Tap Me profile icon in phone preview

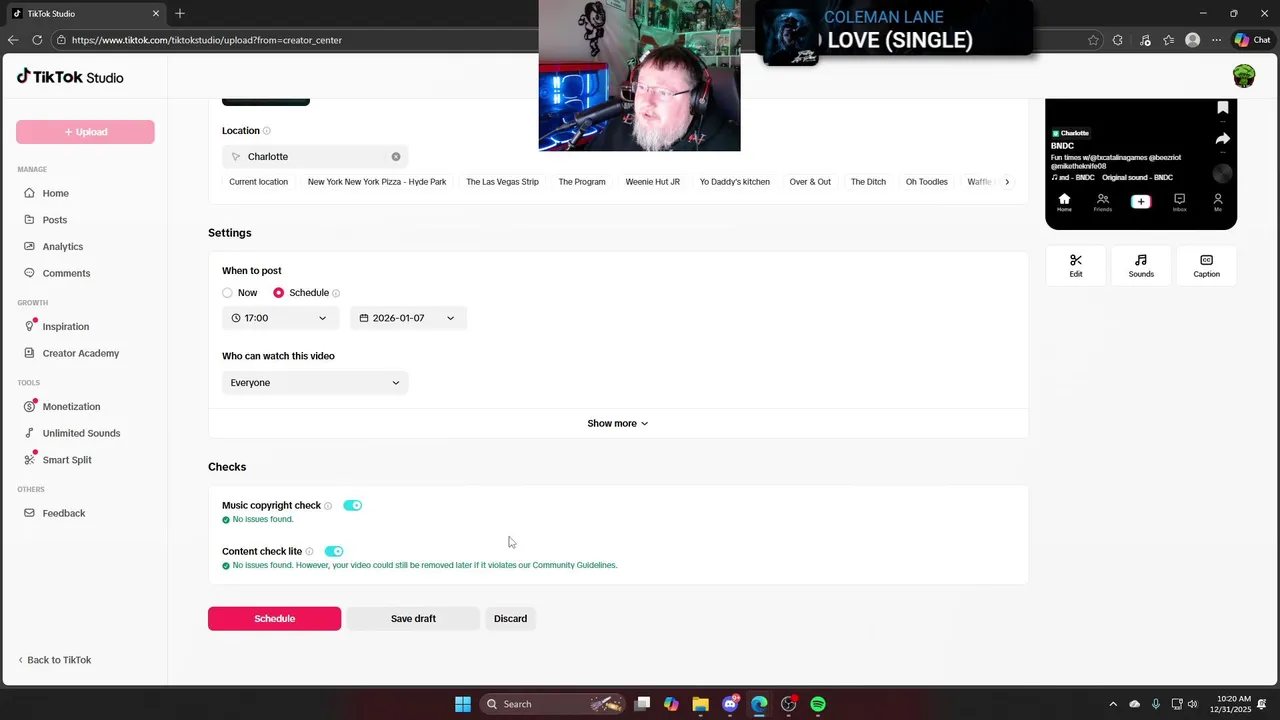tap(1217, 202)
